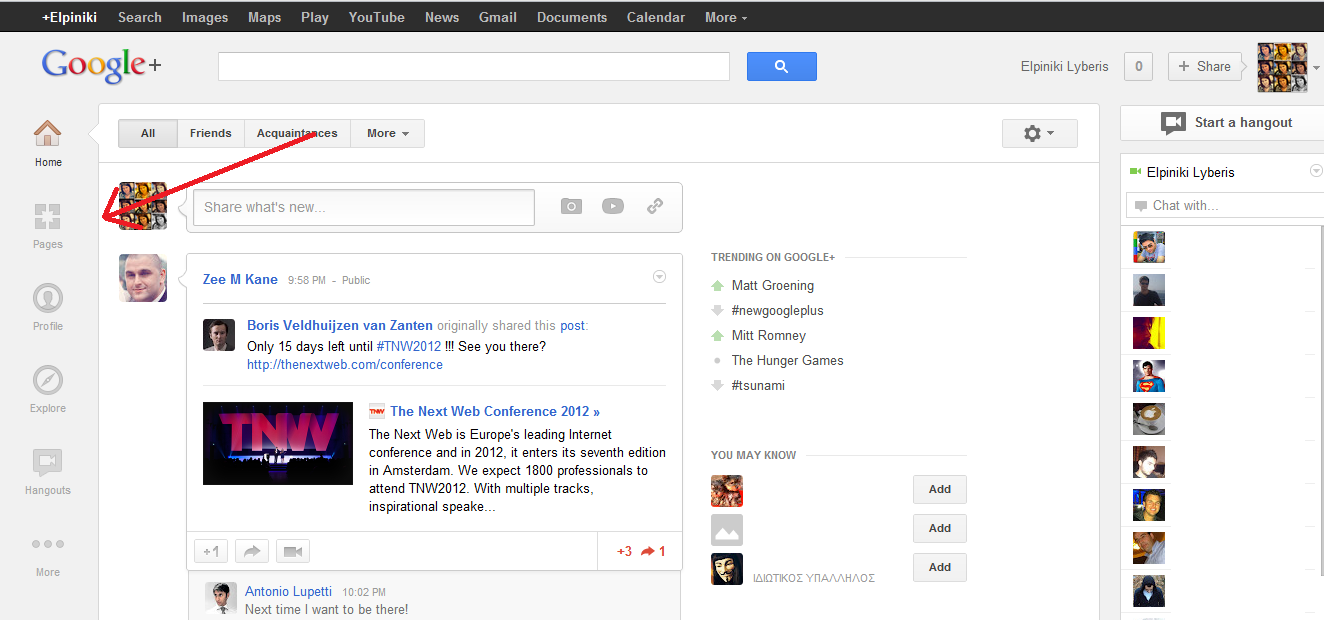The height and width of the screenshot is (620, 1324).
Task: Open the Explore compass icon
Action: [47, 380]
